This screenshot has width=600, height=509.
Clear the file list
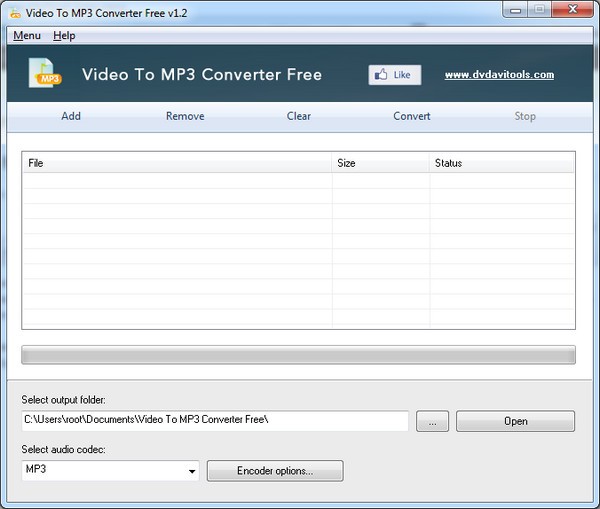(299, 116)
